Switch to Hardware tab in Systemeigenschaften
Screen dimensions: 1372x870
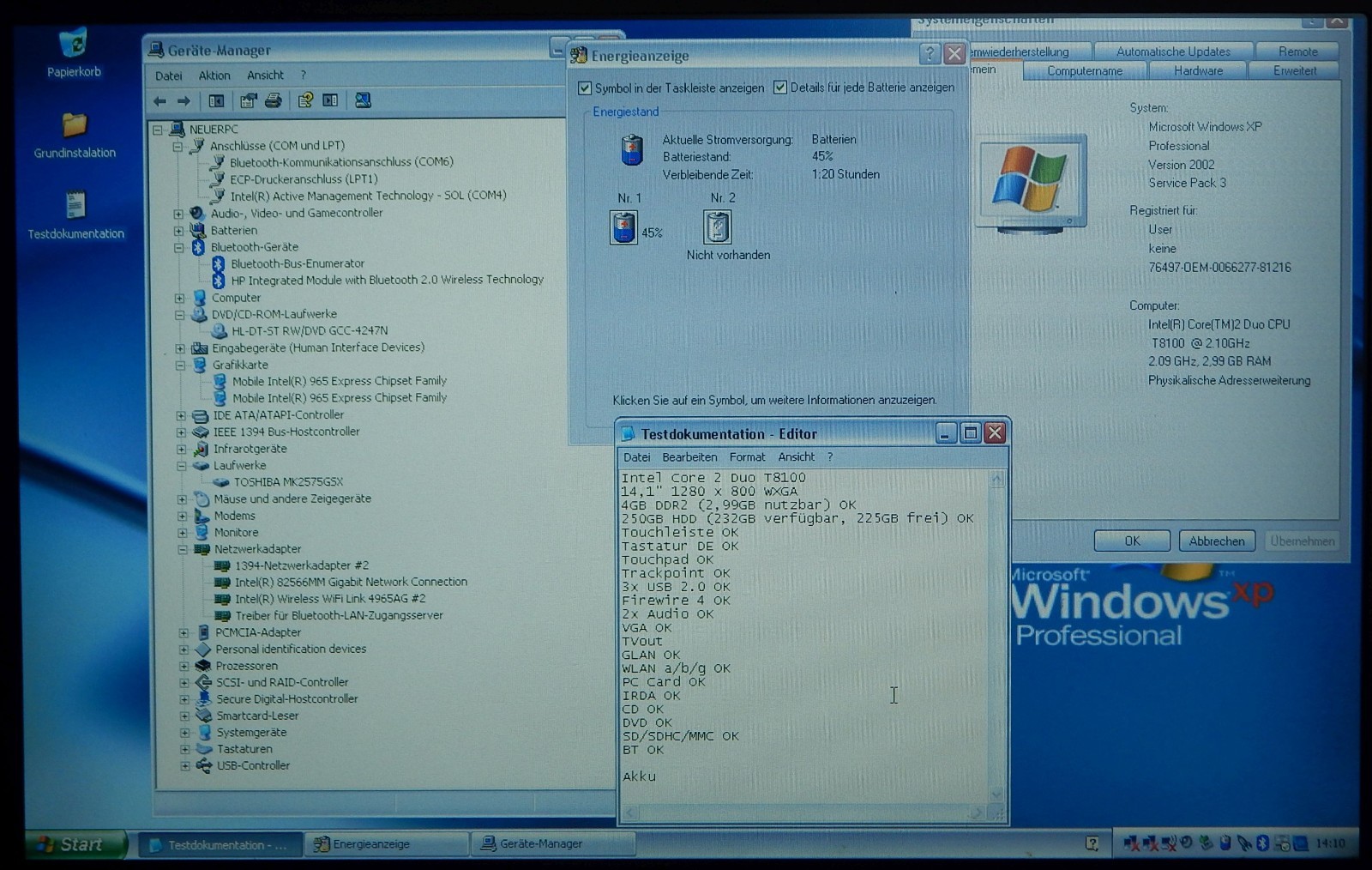pos(1199,71)
